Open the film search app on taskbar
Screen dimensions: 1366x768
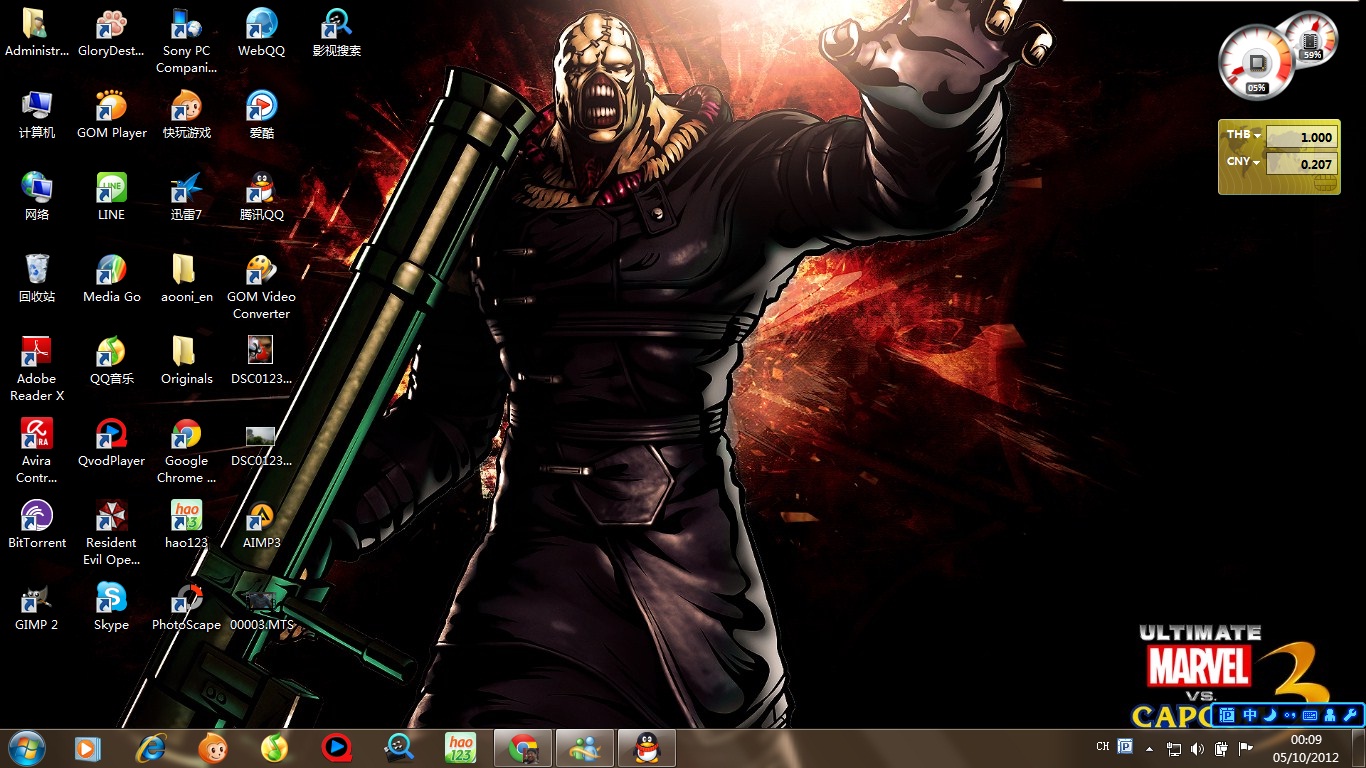coord(398,748)
